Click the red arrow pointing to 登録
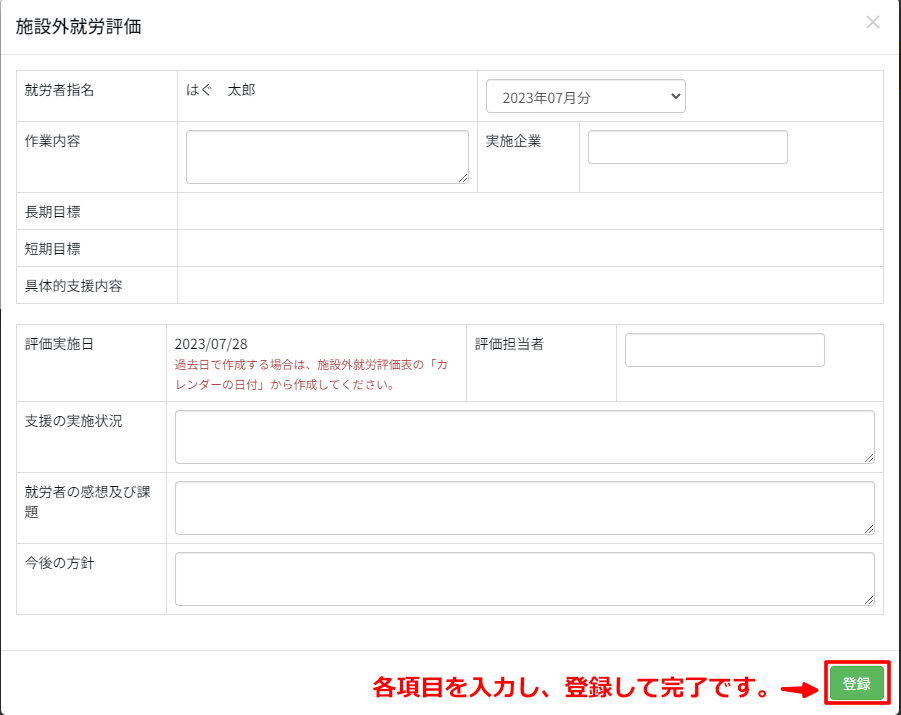 [799, 689]
